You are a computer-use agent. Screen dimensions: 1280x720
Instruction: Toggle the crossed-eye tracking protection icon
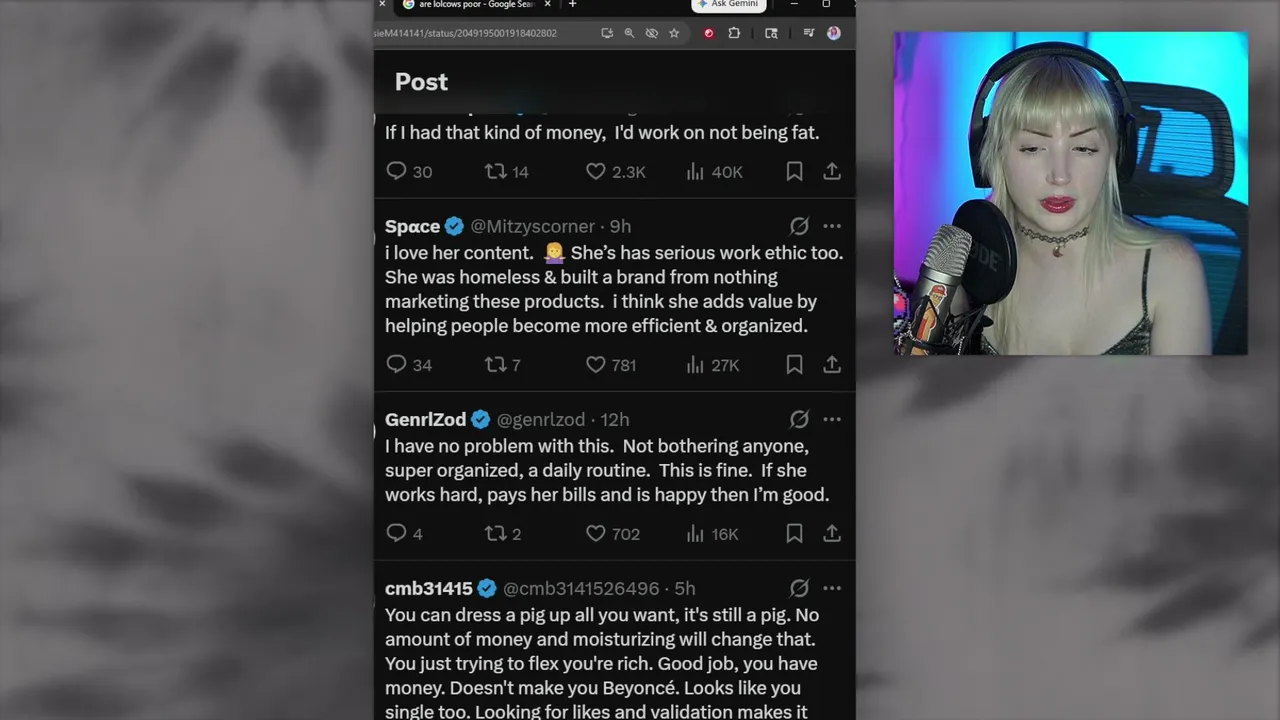click(652, 33)
